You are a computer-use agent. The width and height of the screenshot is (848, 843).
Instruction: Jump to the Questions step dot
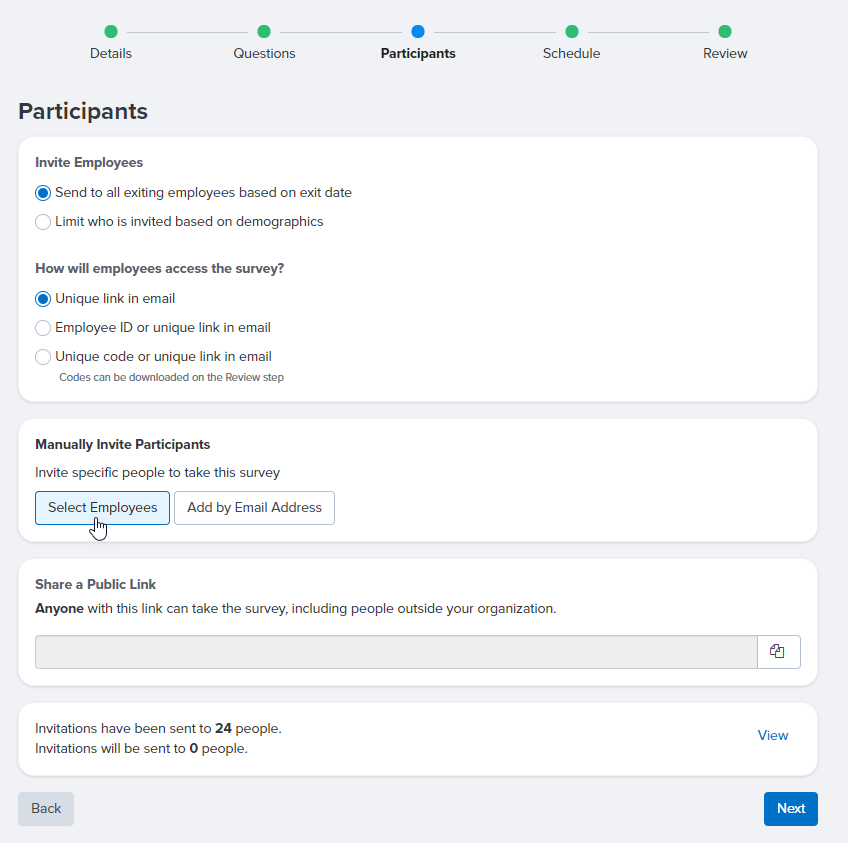264,32
